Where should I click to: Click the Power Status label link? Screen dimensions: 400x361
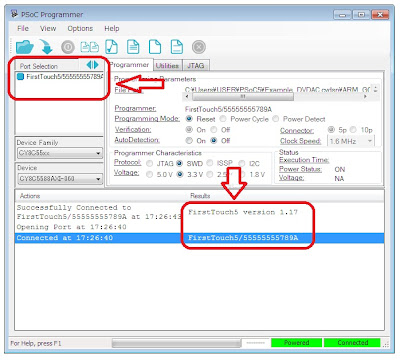tap(300, 169)
